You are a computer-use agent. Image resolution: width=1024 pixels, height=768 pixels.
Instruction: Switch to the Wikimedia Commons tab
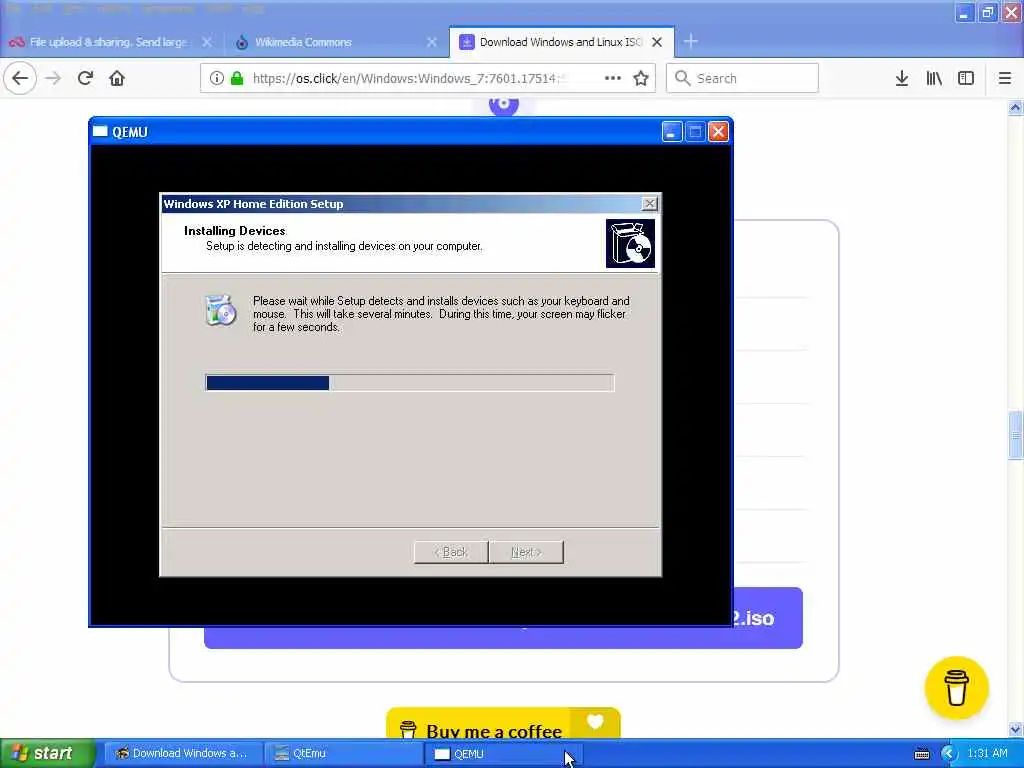point(337,42)
